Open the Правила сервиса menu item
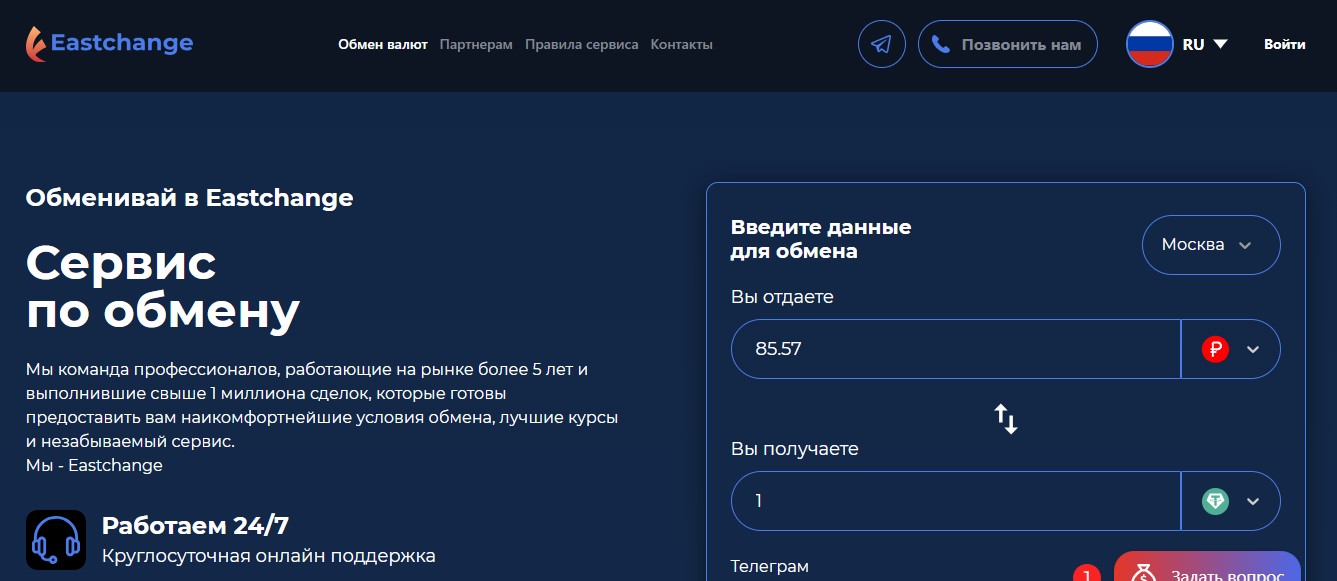Screen dimensions: 1337x581 pyautogui.click(x=582, y=45)
